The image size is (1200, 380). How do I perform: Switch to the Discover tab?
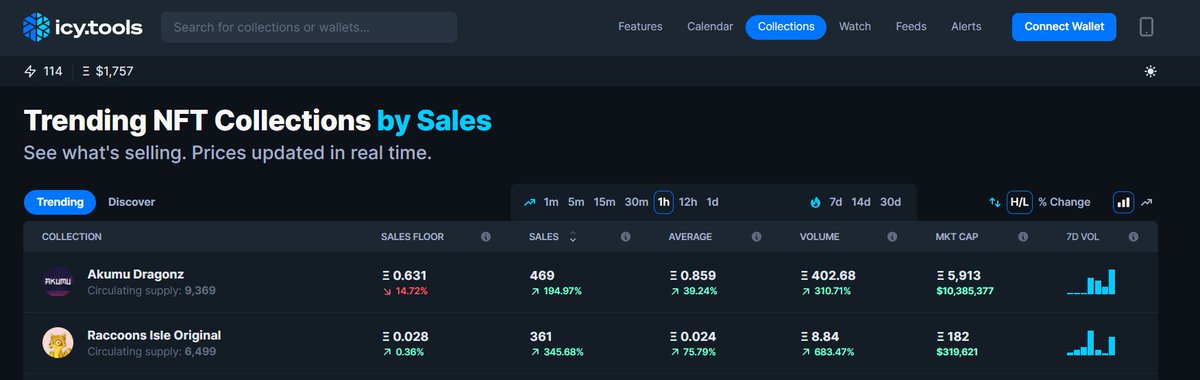click(x=132, y=202)
